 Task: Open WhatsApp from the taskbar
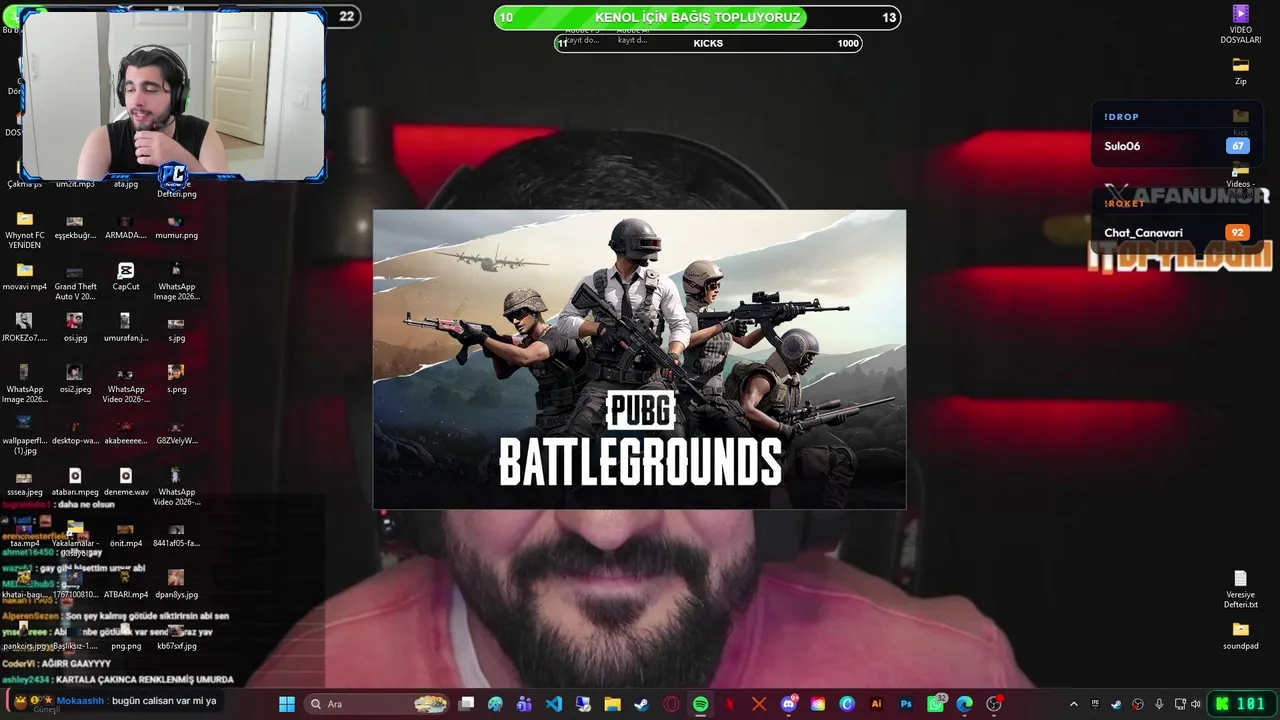(x=936, y=704)
